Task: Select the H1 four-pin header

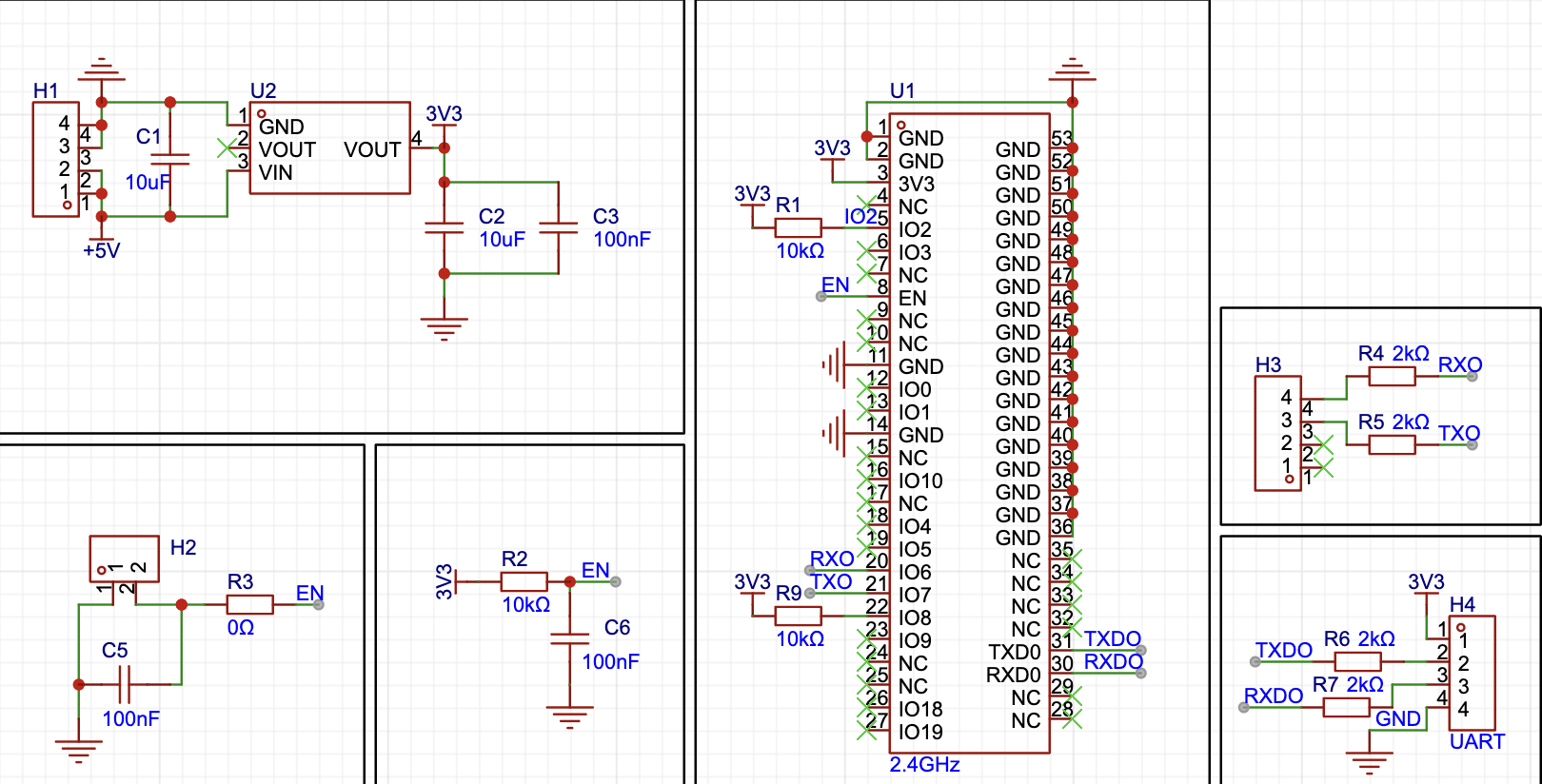Action: (x=55, y=159)
